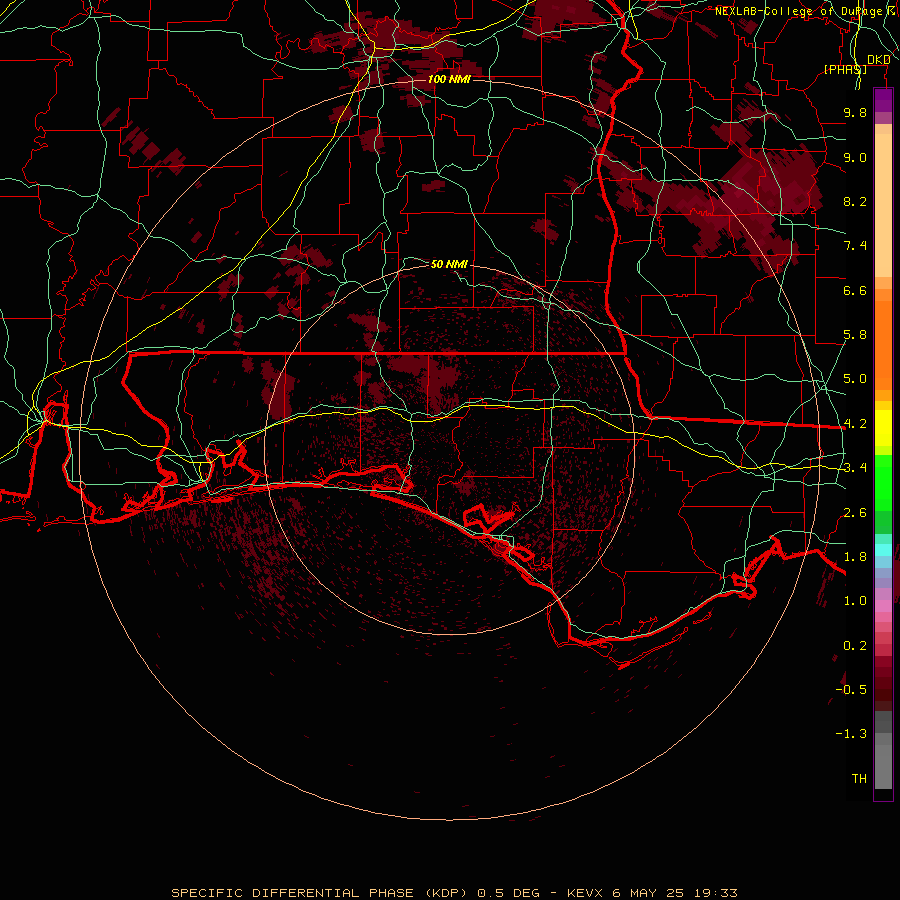Click the 50 NMI range ring label
Screen dimensions: 900x900
point(449,264)
